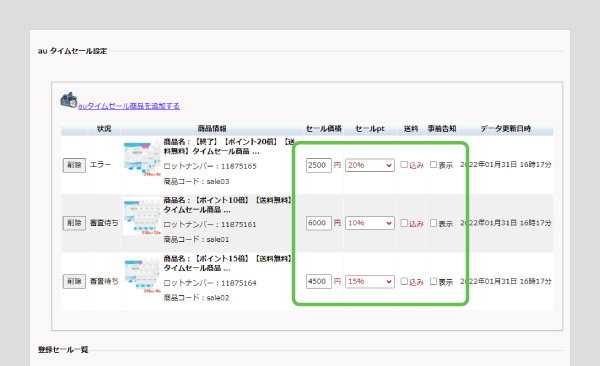This screenshot has height=366, width=600.
Task: Click the sale price field showing 4500
Action: [x=319, y=282]
